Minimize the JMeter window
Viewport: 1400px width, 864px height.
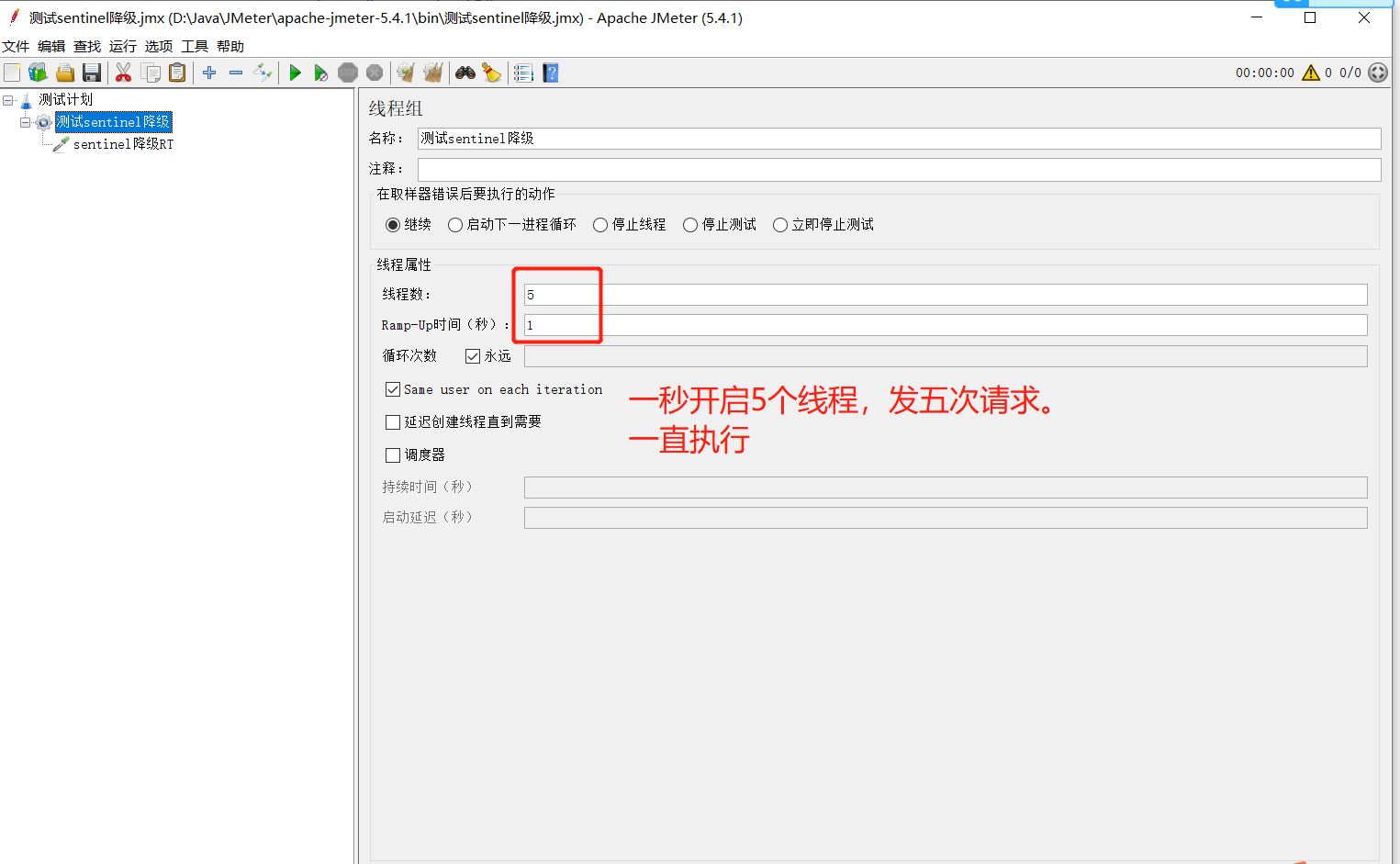[1257, 17]
